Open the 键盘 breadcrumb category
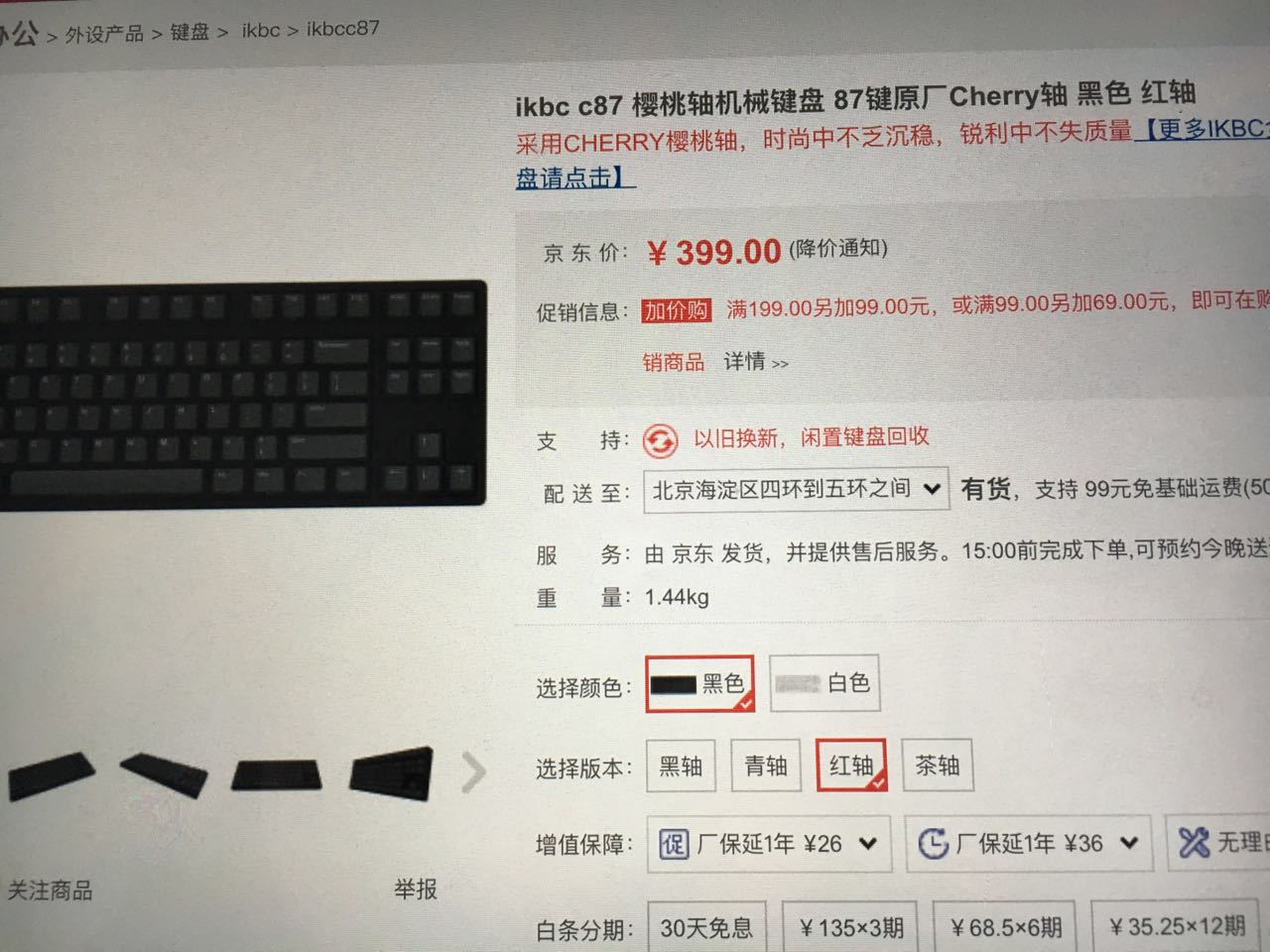 (x=190, y=32)
